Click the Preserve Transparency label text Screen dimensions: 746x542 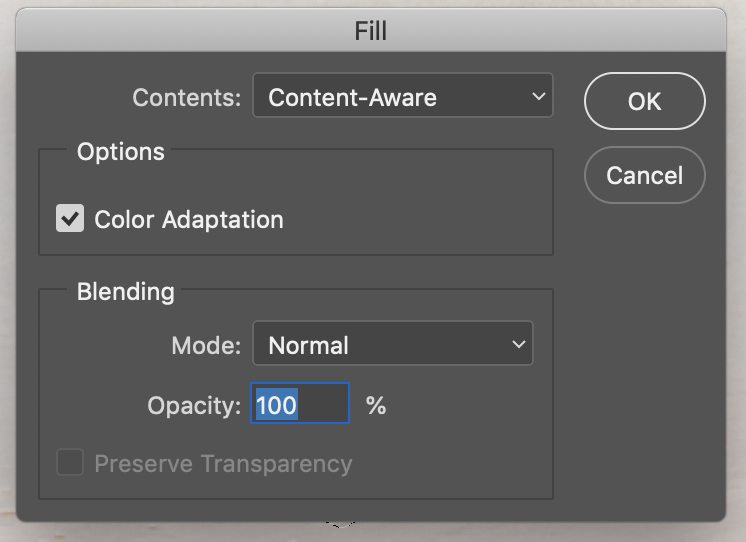click(223, 464)
